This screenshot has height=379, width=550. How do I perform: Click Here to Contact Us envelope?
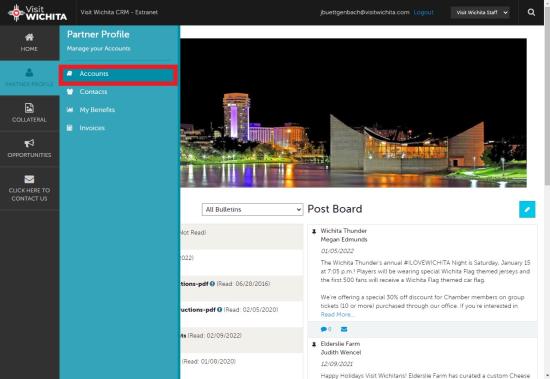[29, 188]
